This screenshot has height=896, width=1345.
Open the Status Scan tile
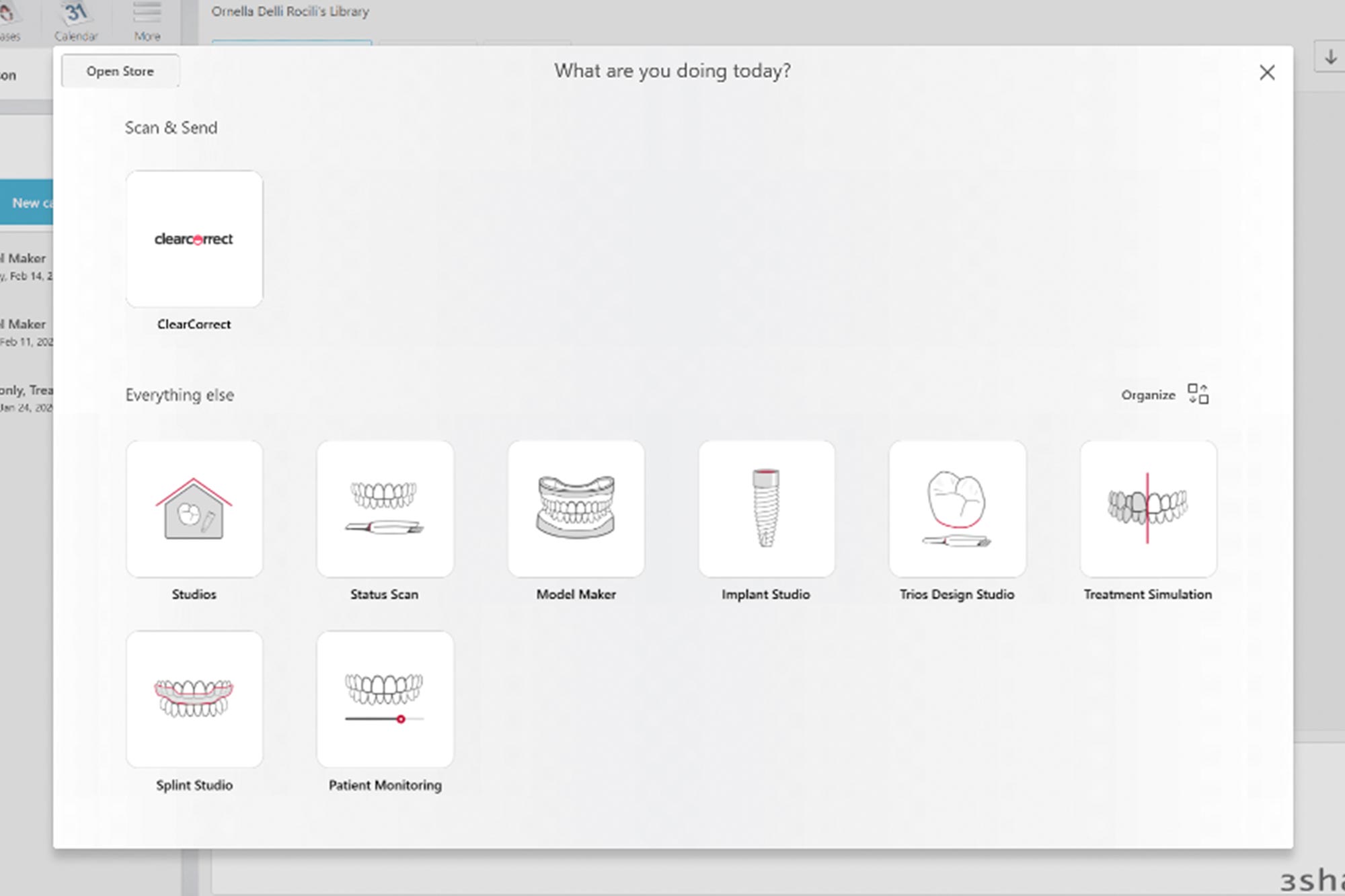pyautogui.click(x=385, y=509)
